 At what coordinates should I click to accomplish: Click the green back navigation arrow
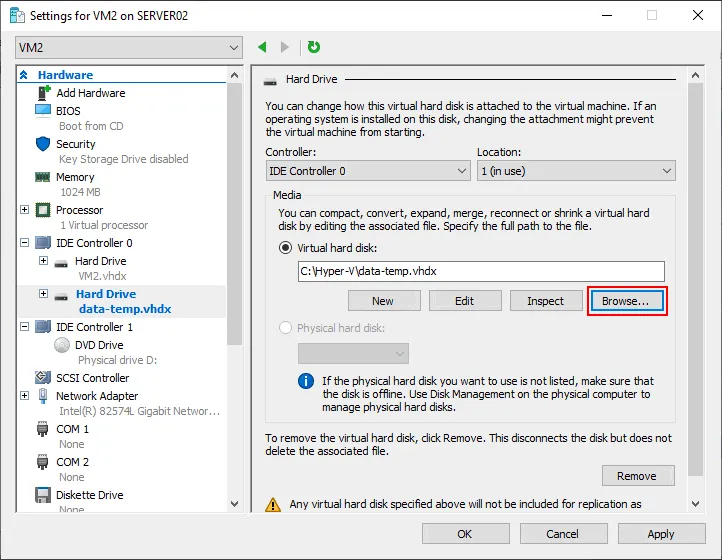coord(263,47)
